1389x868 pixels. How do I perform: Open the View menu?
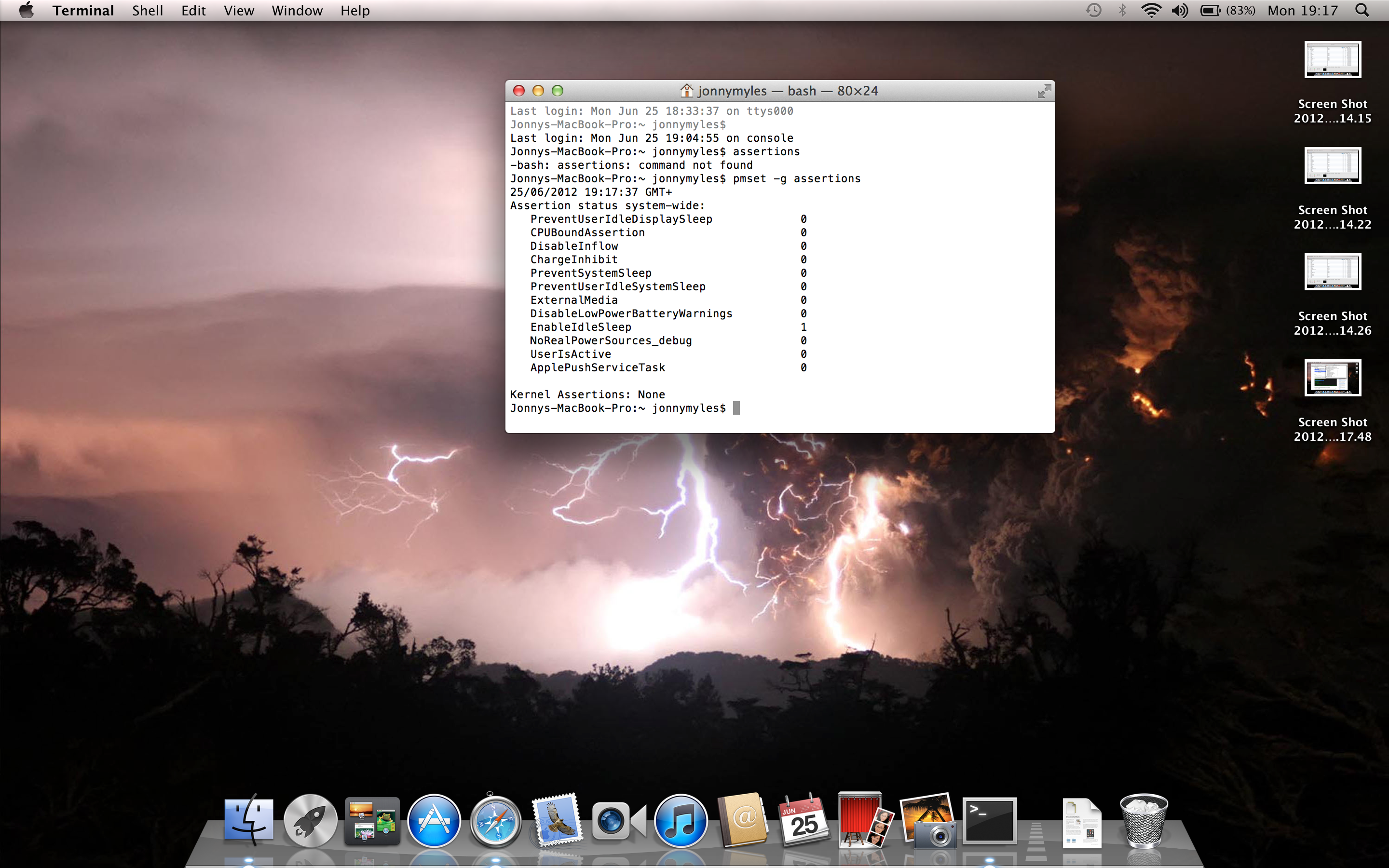pyautogui.click(x=239, y=10)
